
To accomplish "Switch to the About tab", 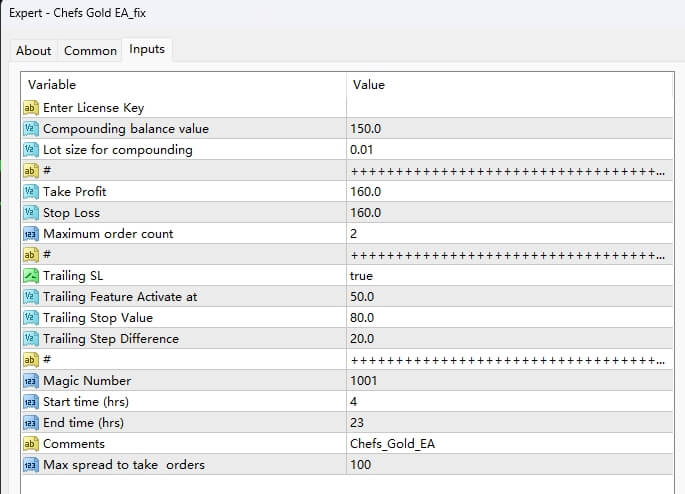I will point(33,51).
